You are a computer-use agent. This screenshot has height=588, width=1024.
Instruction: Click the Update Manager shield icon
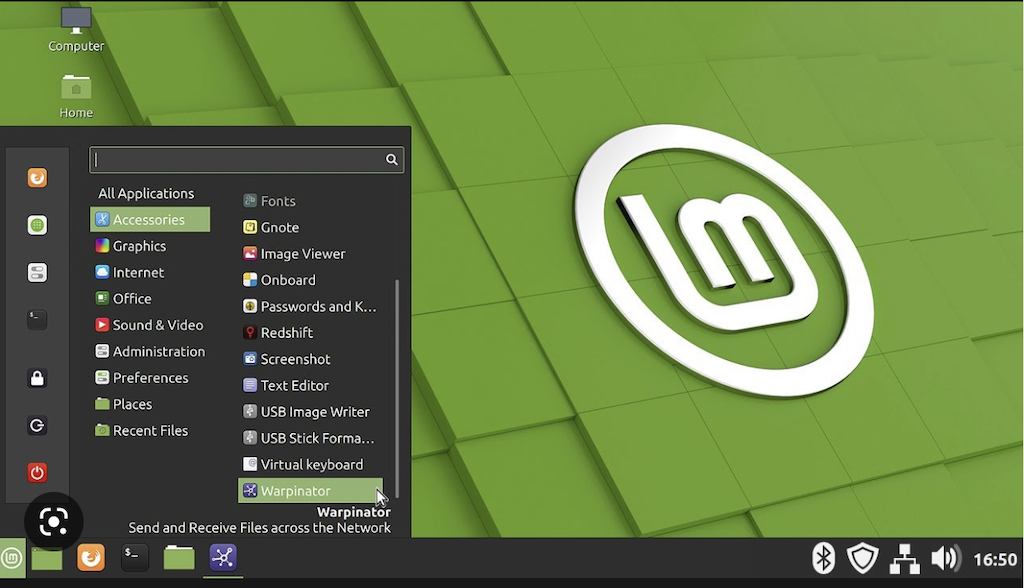(x=862, y=558)
